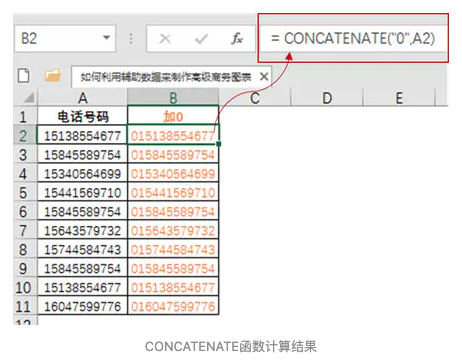Click the cancel X icon in formula bar
Image resolution: width=462 pixels, height=361 pixels.
[165, 39]
